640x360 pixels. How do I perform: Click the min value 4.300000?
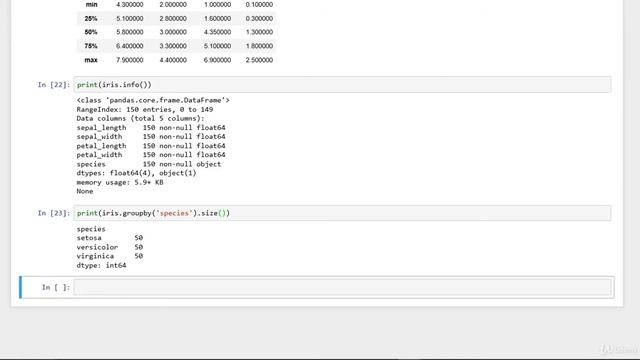click(129, 4)
